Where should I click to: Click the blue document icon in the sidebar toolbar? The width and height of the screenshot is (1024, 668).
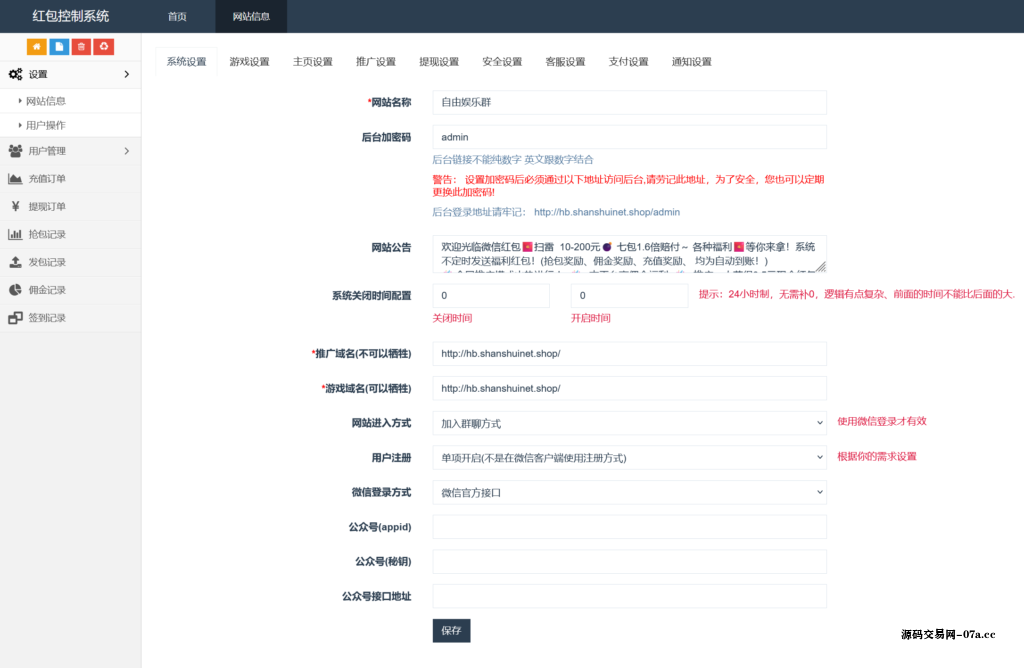(x=59, y=46)
